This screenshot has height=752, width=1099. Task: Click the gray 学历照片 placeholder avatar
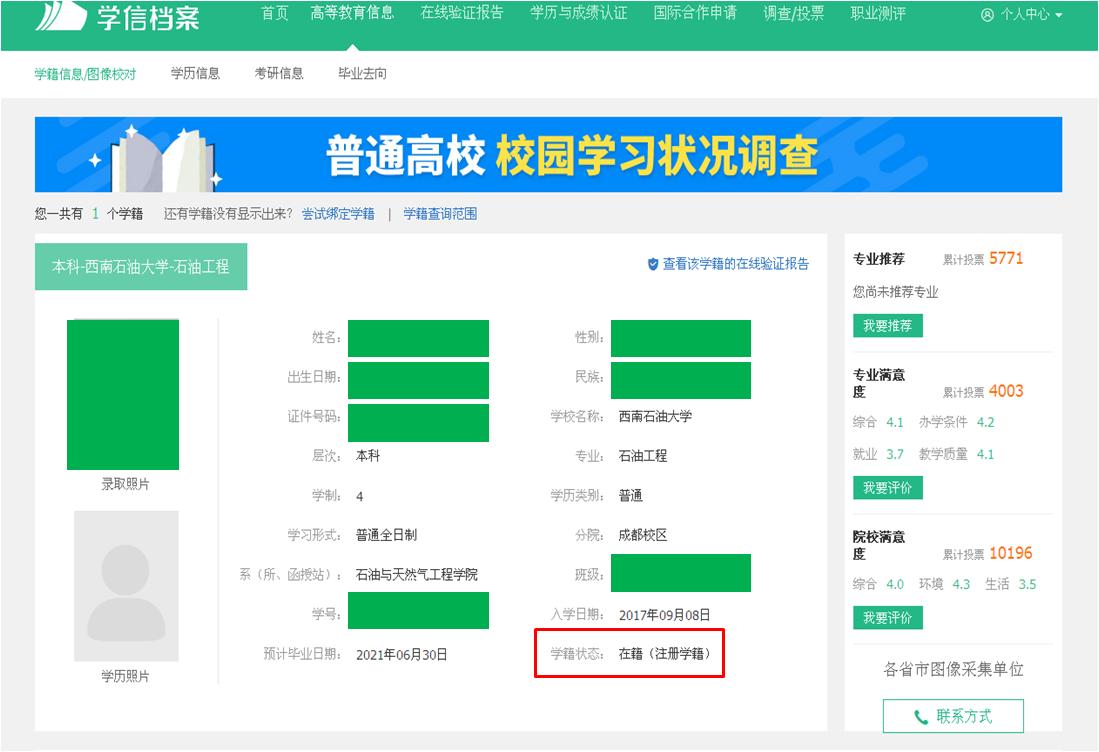pyautogui.click(x=126, y=585)
